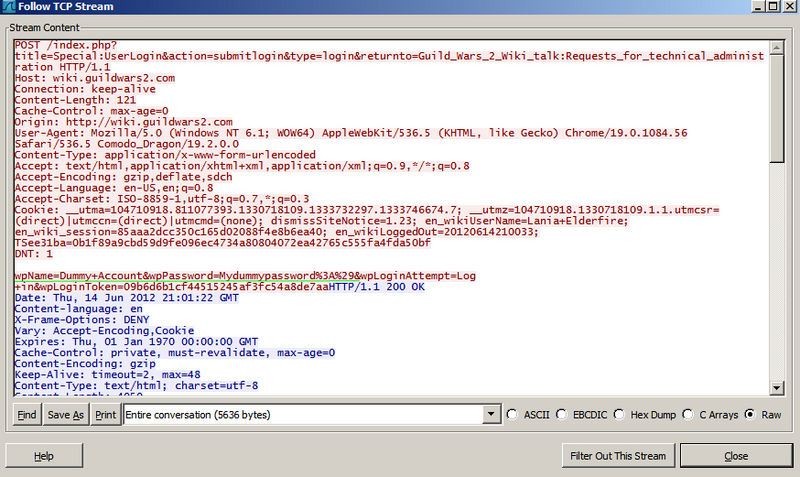Click the 'POST /index.php?' request line
Image resolution: width=800 pixels, height=477 pixels.
click(x=66, y=45)
